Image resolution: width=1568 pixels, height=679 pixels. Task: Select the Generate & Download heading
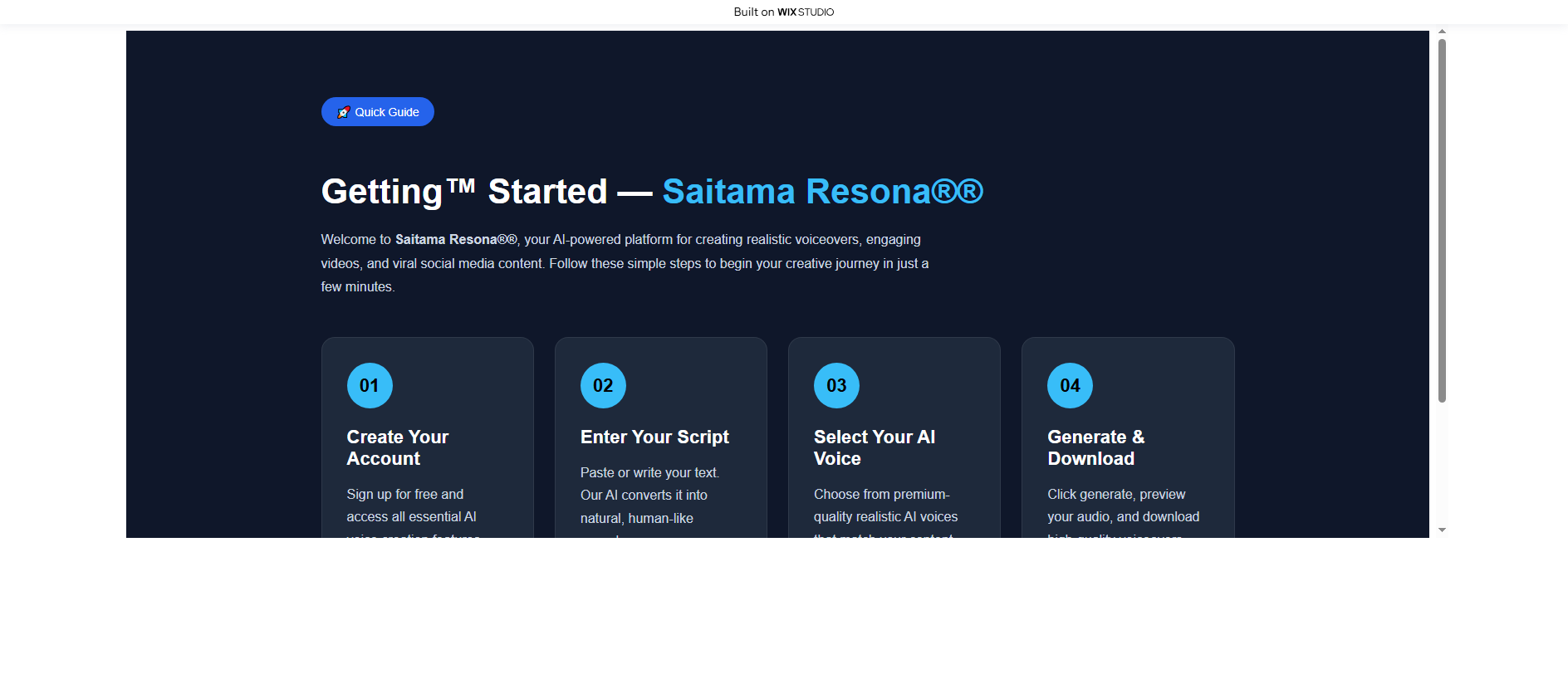tap(1096, 447)
